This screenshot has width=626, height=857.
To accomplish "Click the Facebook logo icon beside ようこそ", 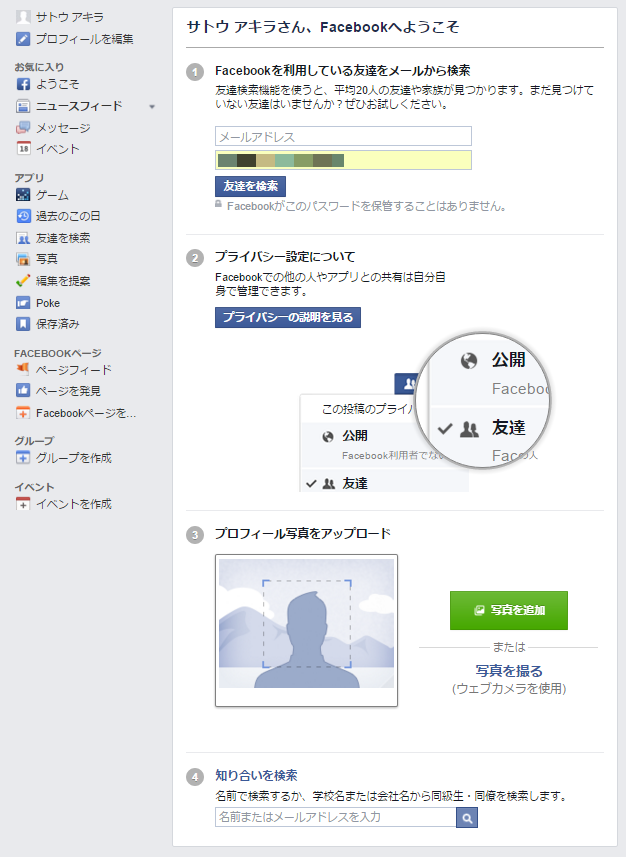I will pos(23,84).
